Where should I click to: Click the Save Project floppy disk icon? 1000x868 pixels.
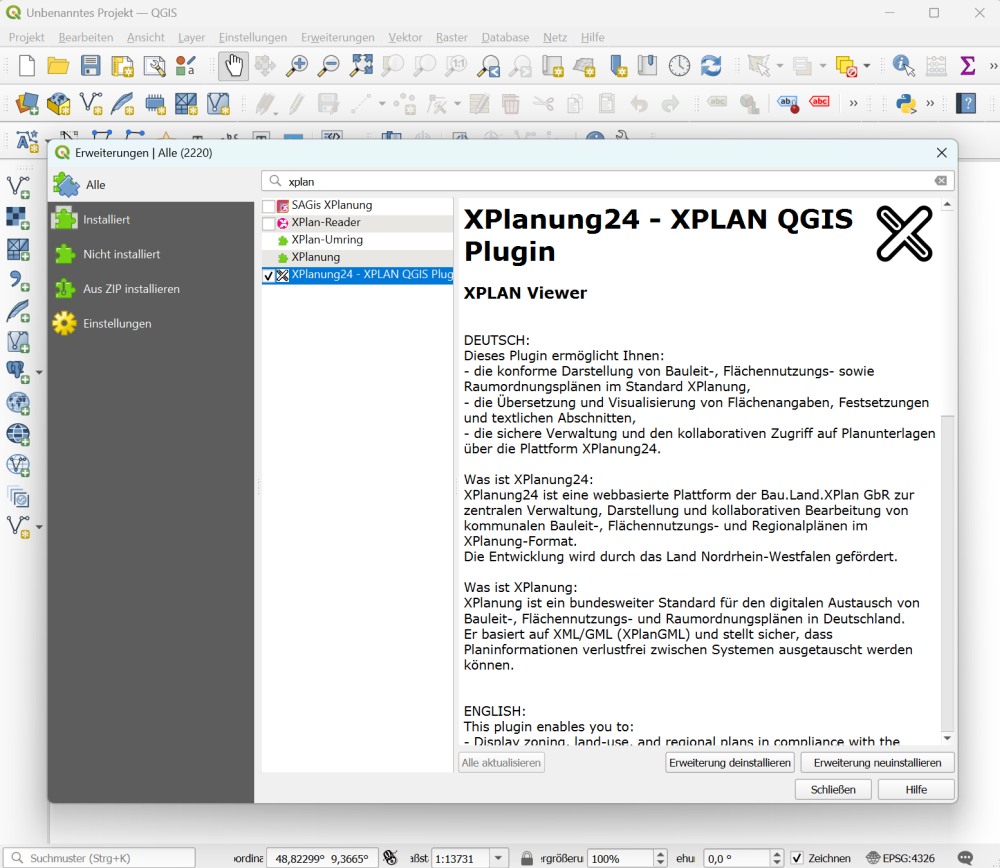[91, 66]
